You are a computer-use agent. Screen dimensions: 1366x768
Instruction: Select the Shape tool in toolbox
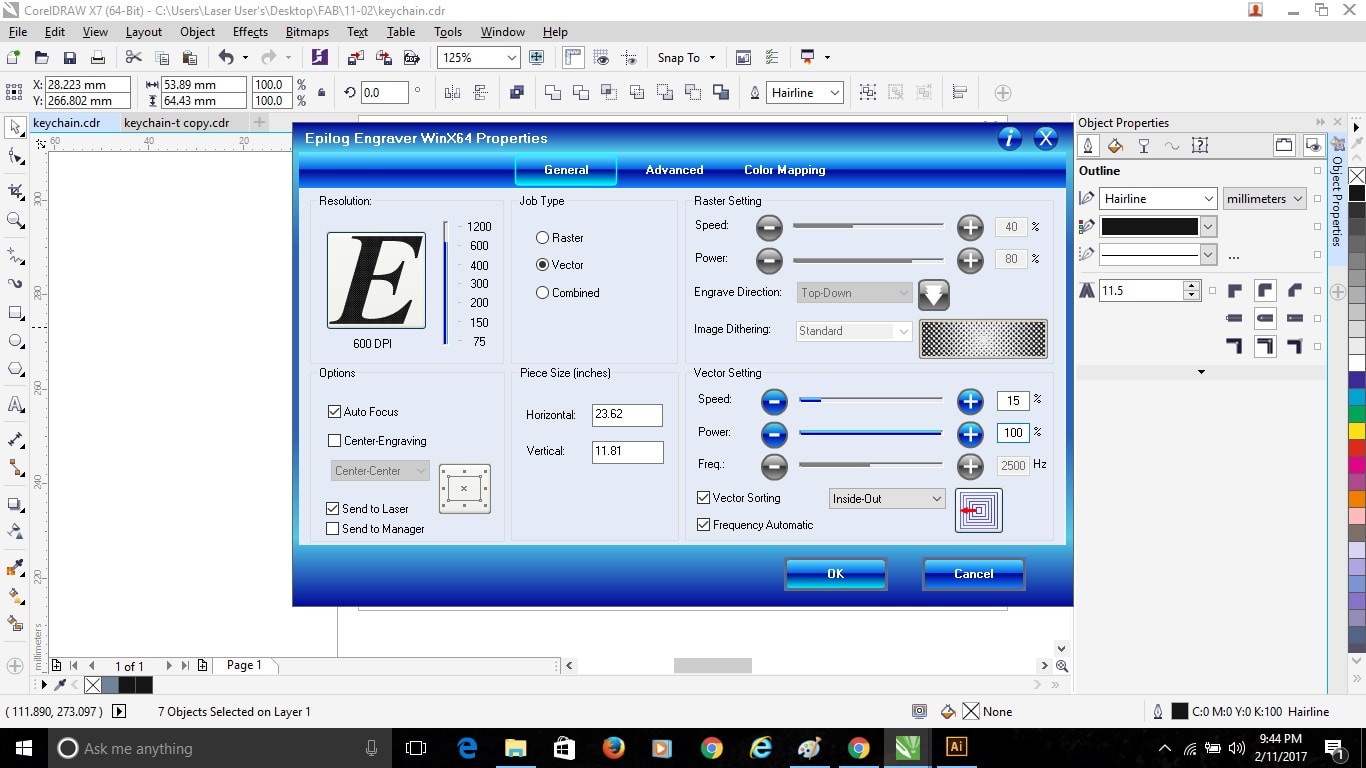pyautogui.click(x=15, y=156)
